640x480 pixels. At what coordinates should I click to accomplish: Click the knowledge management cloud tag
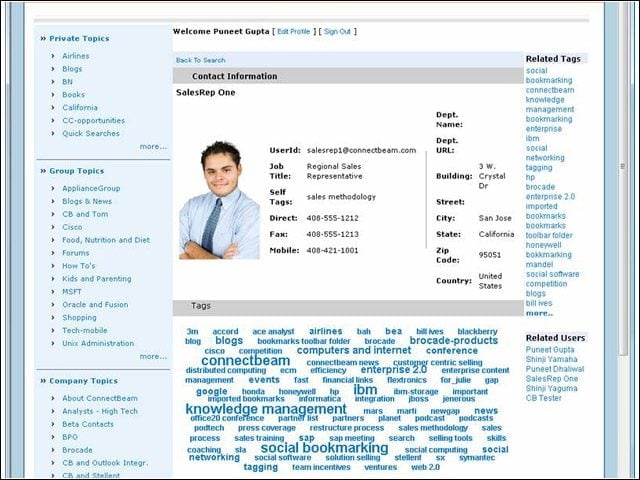pos(266,409)
